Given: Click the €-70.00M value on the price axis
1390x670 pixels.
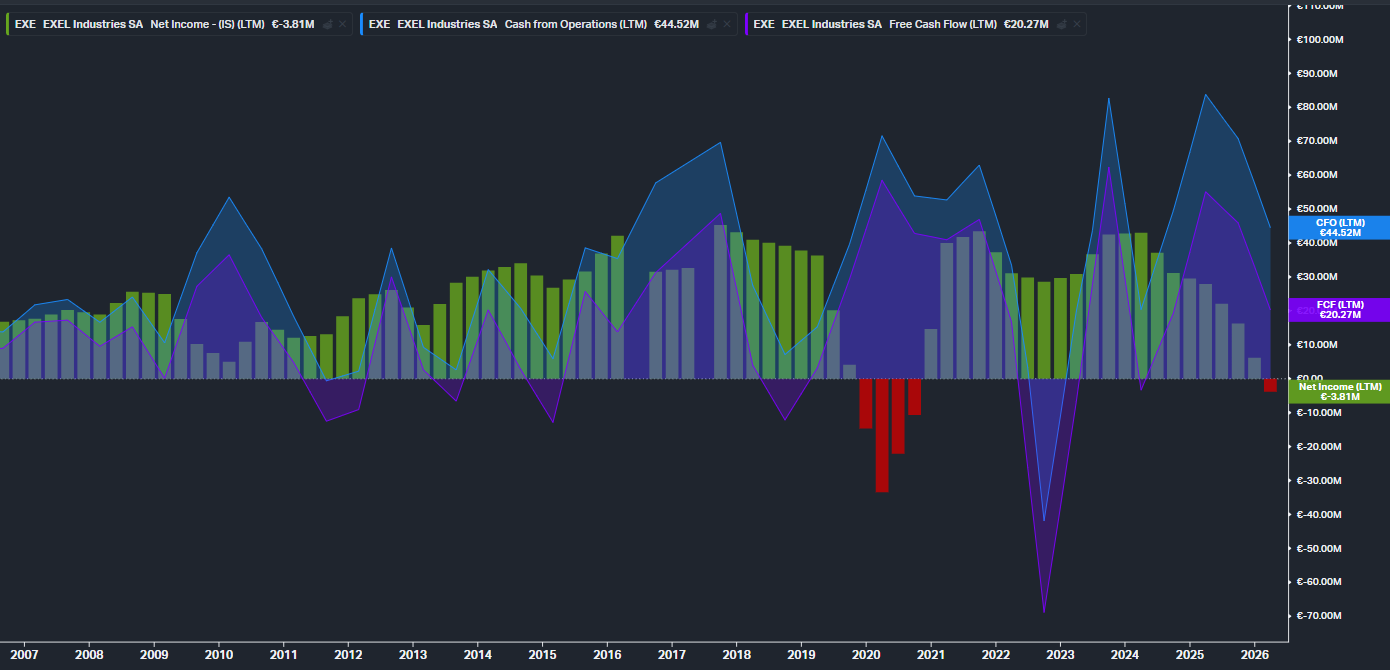Looking at the screenshot, I should click(x=1319, y=616).
